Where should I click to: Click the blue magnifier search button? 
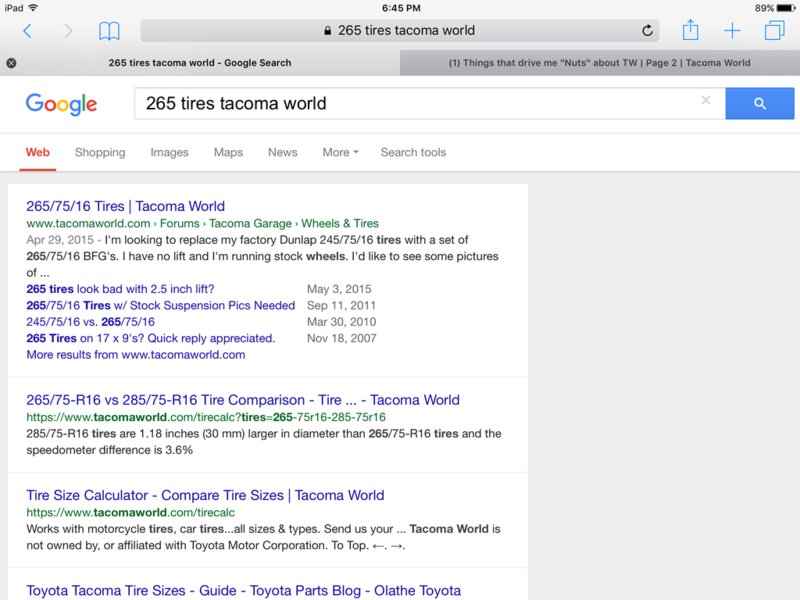pyautogui.click(x=760, y=104)
